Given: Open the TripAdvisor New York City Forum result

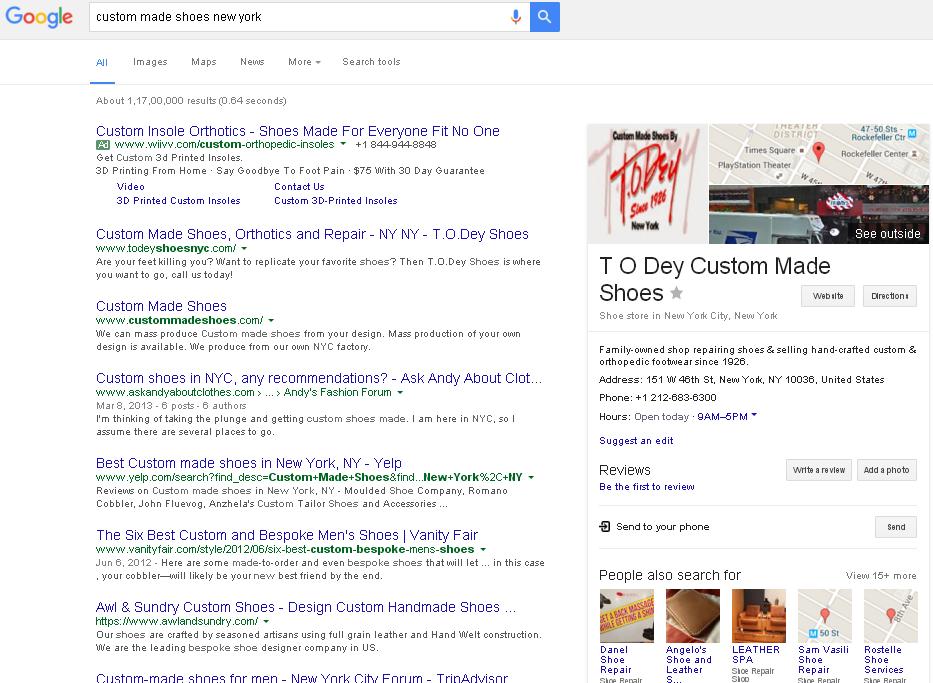Looking at the screenshot, I should 302,678.
